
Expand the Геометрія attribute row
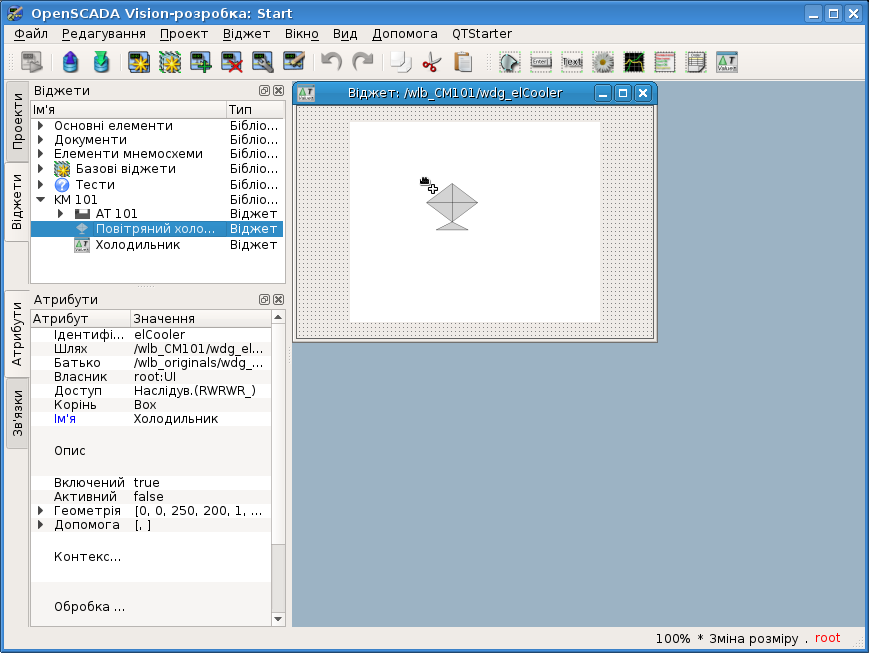pyautogui.click(x=41, y=511)
